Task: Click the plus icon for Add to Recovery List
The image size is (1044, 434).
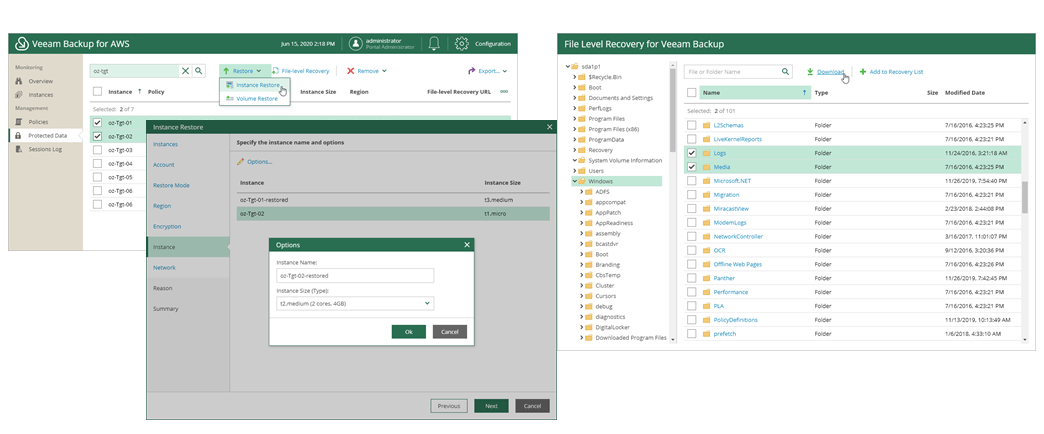Action: 863,71
